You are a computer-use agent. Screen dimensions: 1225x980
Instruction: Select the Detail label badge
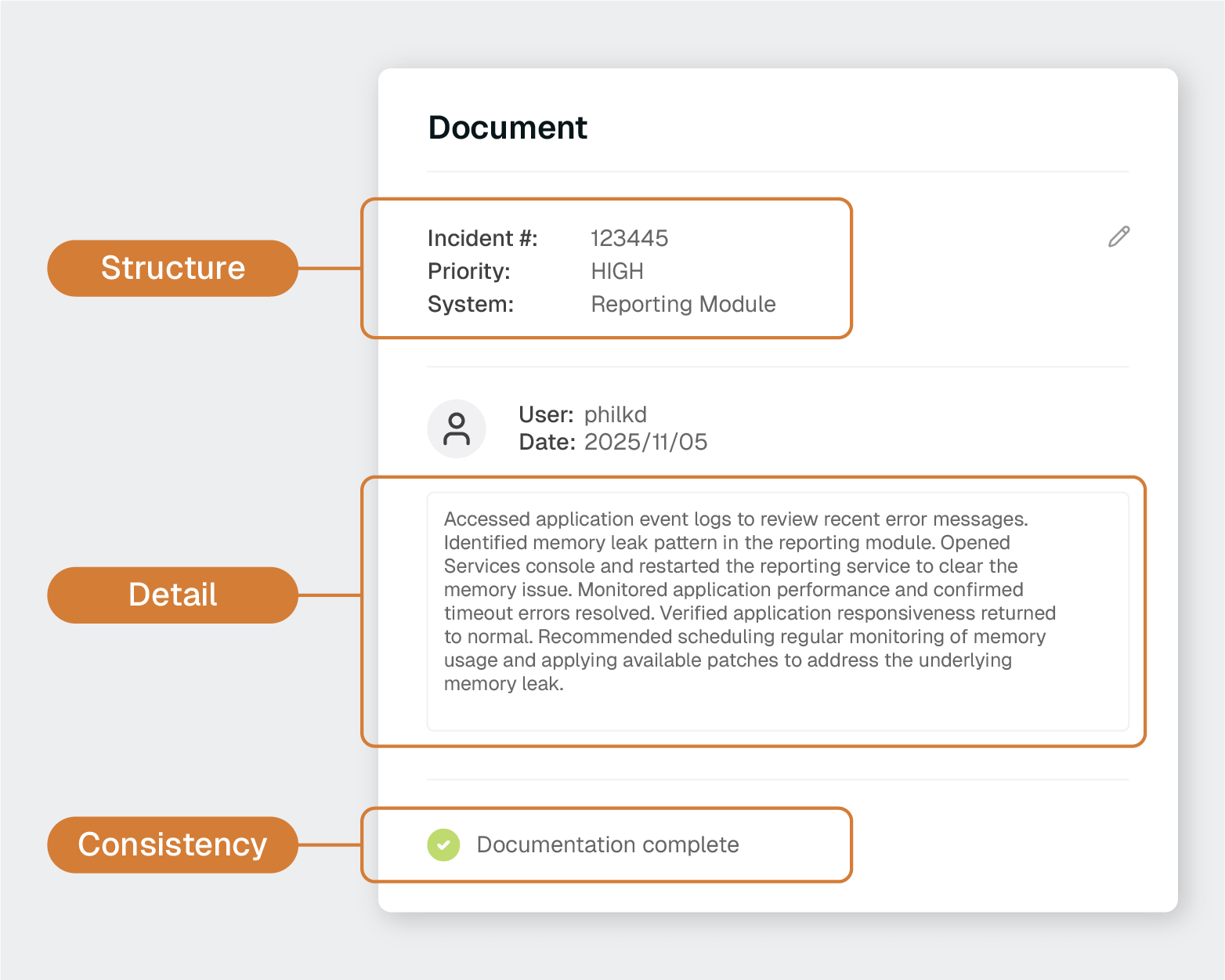click(172, 595)
